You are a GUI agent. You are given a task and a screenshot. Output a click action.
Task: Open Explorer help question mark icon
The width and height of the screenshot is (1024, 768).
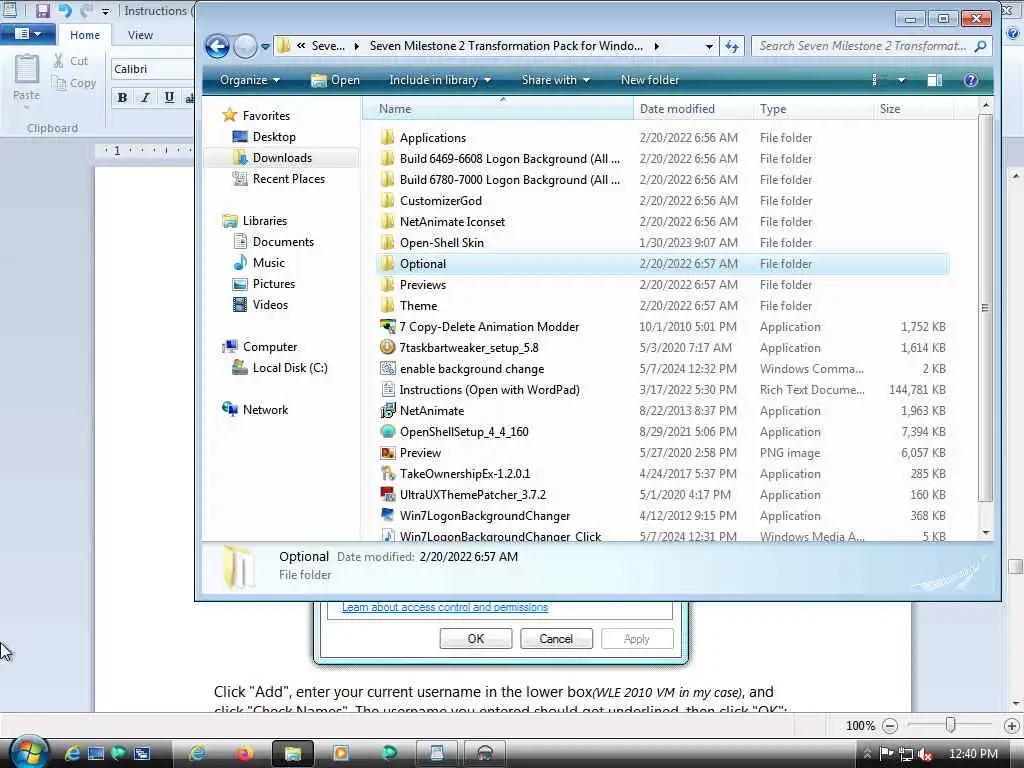(971, 80)
